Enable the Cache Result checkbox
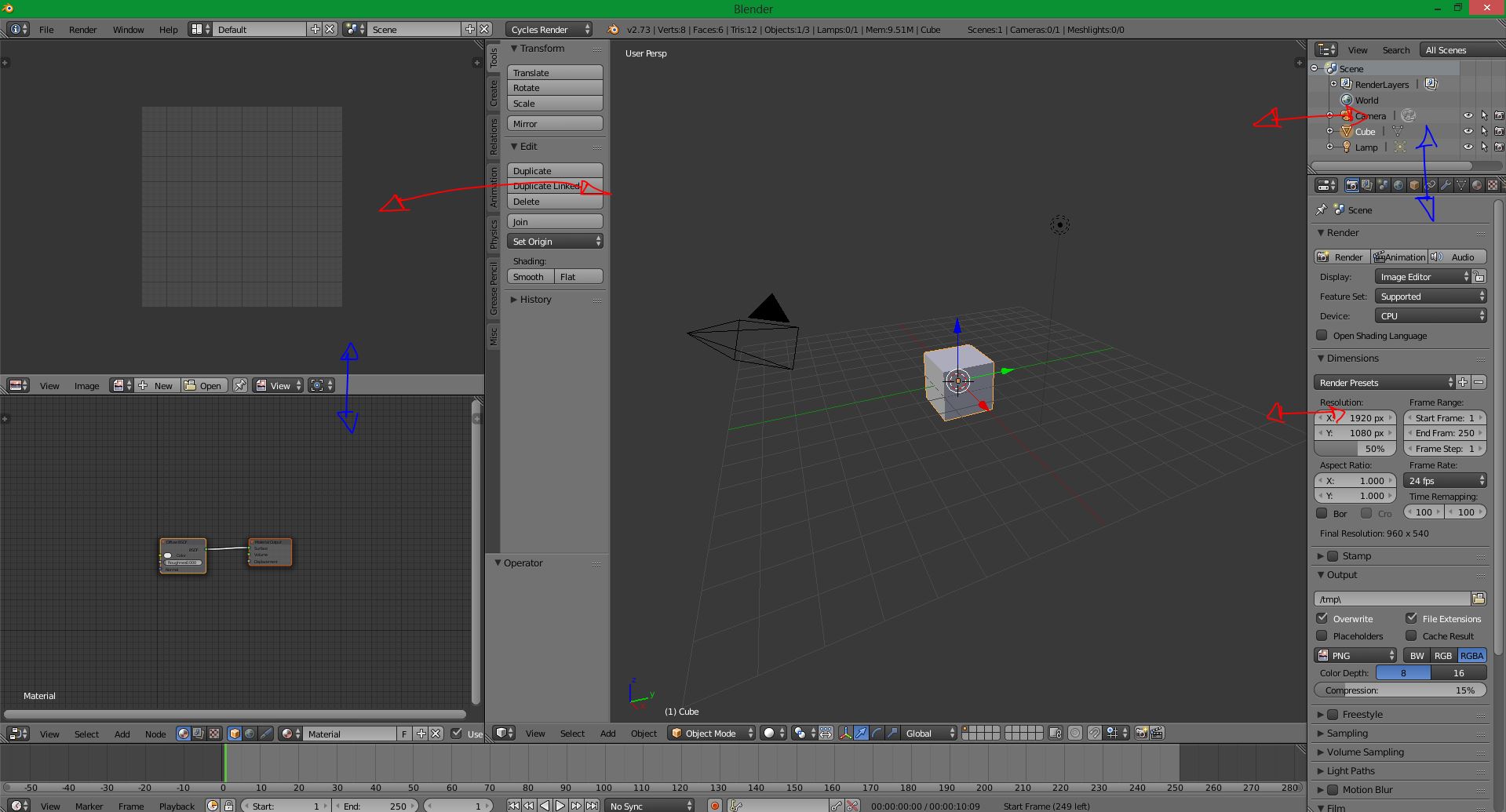The image size is (1506, 812). (x=1411, y=635)
